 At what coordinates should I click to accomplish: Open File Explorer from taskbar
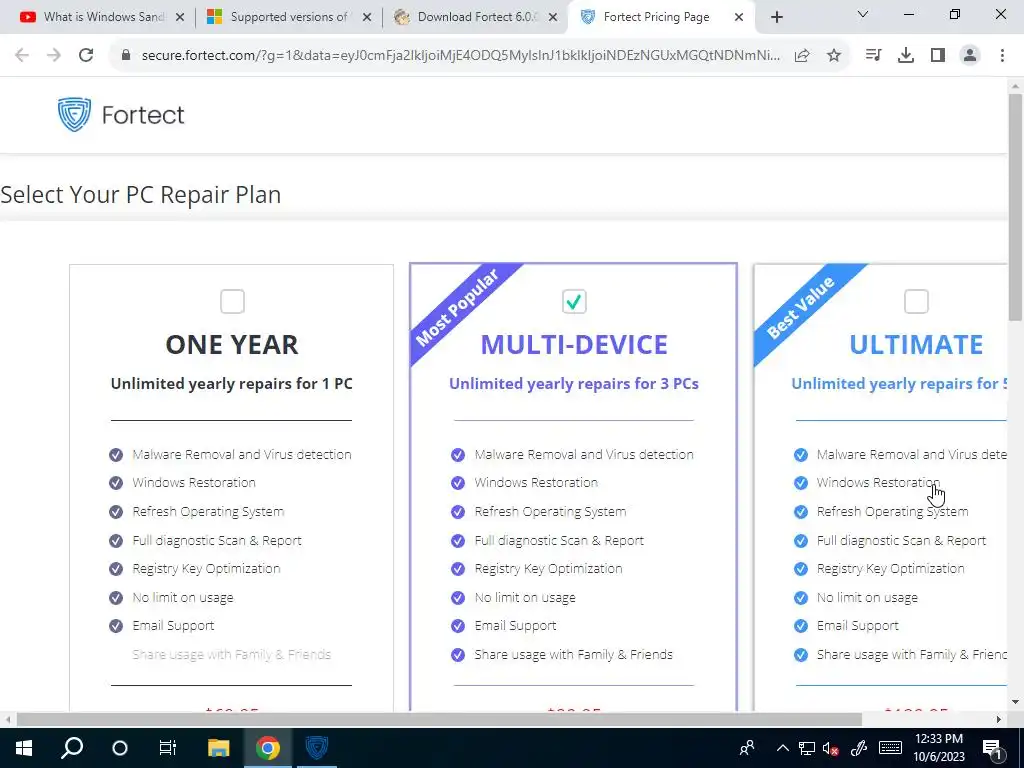coord(219,748)
